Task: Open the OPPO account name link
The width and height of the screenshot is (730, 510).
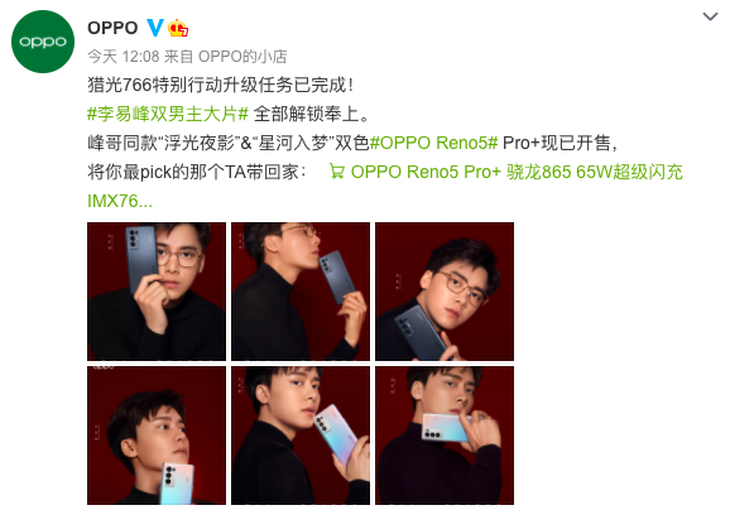Action: [113, 28]
